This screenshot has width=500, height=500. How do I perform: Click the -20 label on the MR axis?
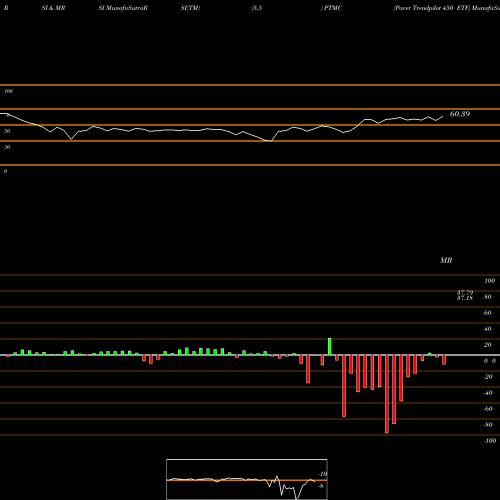488,377
